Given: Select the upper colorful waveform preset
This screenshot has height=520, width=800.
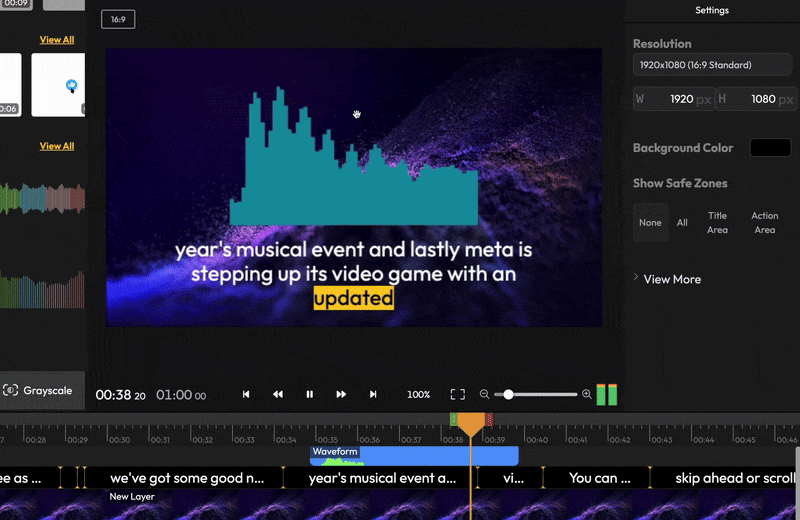Looking at the screenshot, I should click(x=42, y=199).
